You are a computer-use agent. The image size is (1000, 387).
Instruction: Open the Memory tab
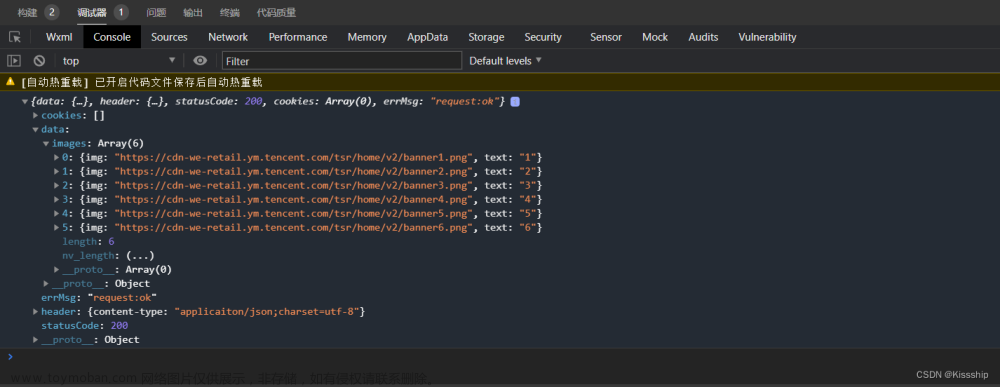pos(367,37)
